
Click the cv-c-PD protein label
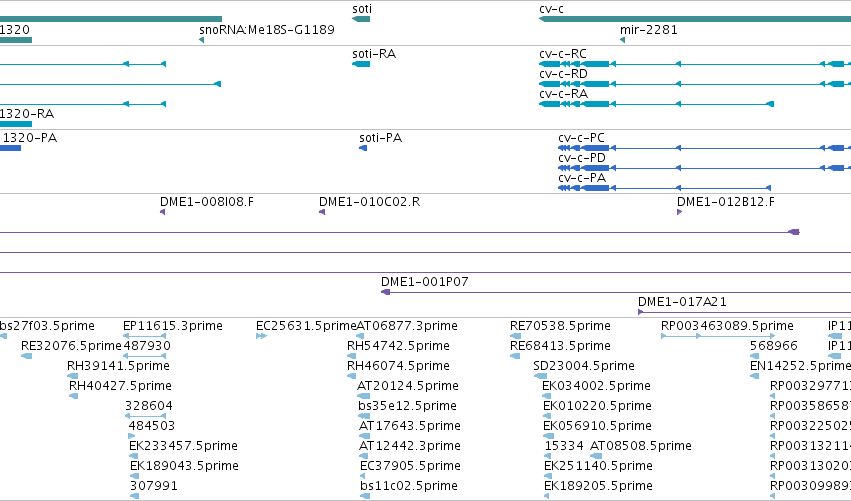point(582,158)
